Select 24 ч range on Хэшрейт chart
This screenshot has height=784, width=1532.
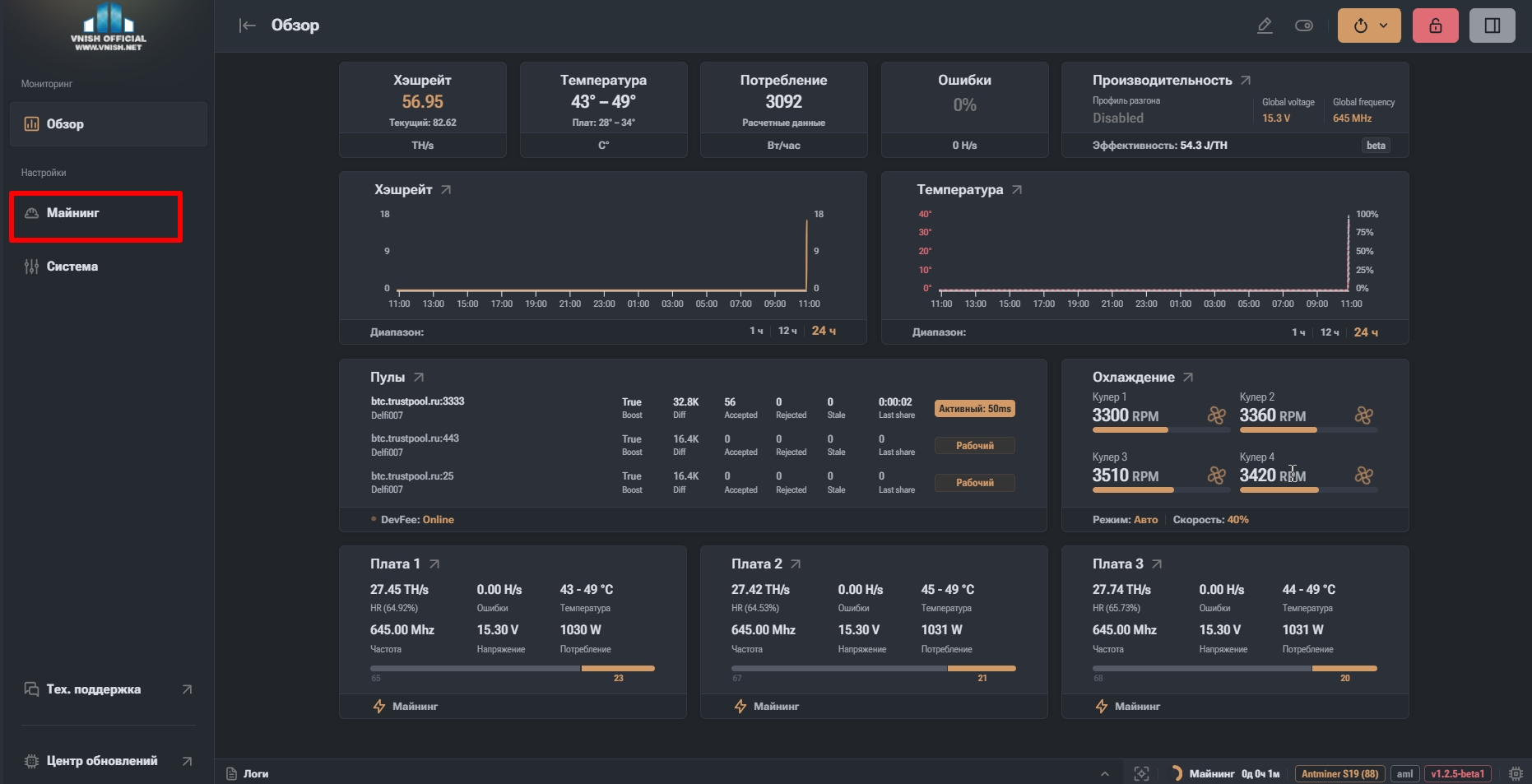coord(824,331)
